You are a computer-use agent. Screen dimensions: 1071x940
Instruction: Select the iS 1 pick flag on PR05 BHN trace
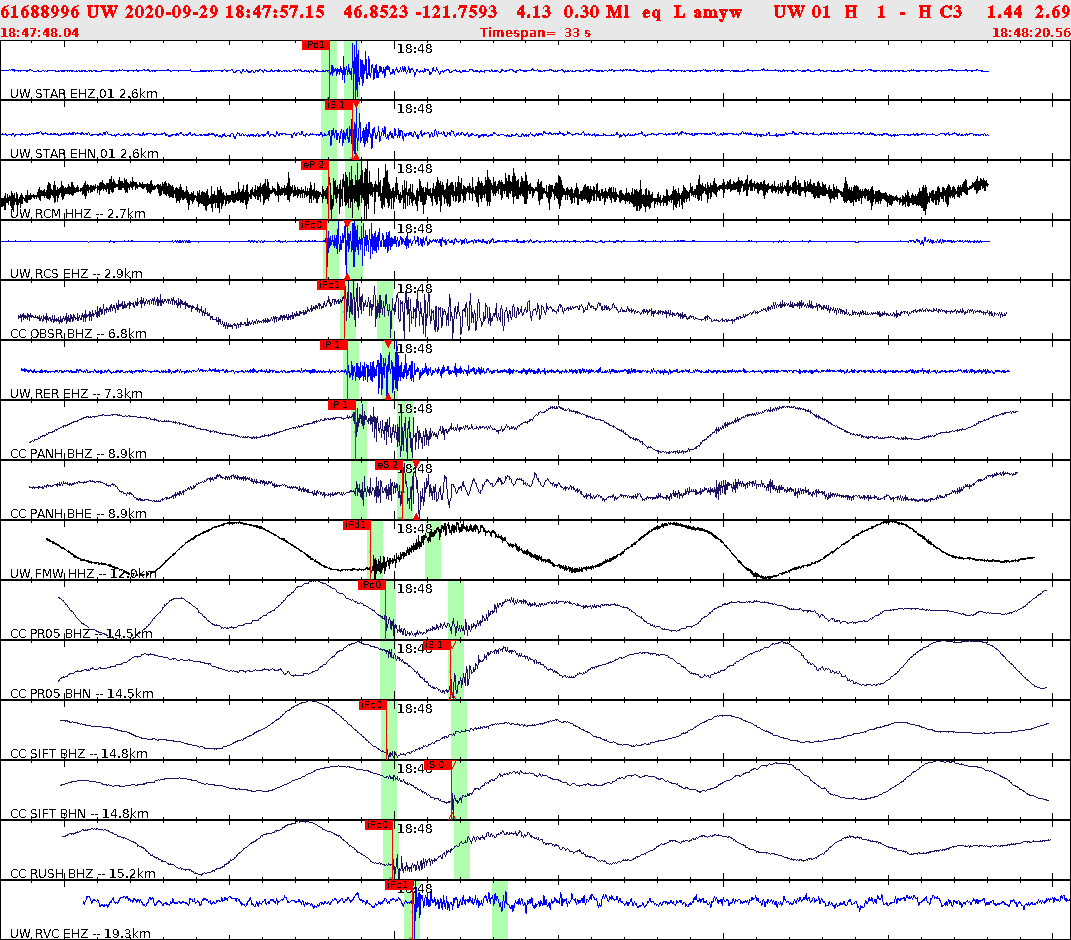point(434,647)
